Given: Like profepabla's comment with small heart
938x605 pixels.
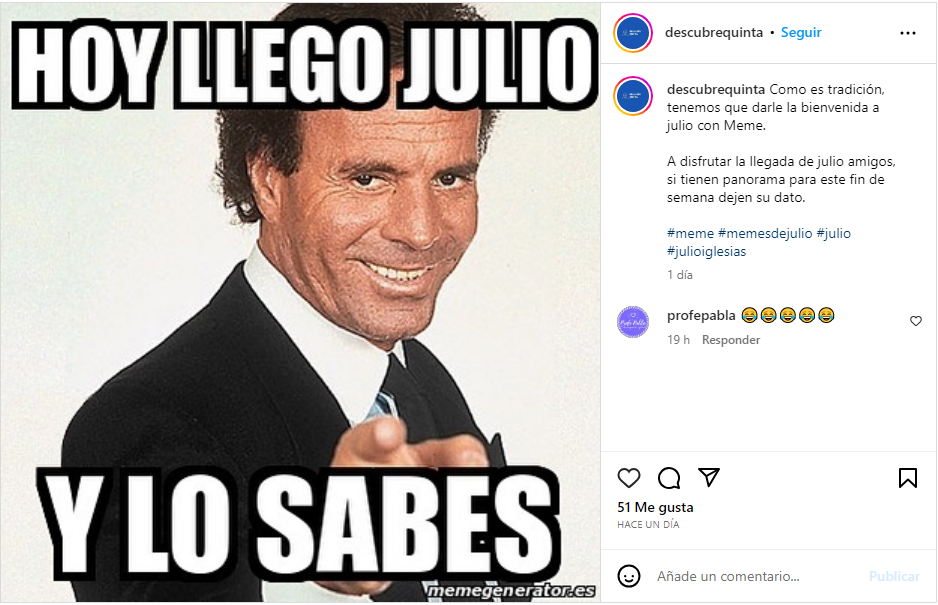Looking at the screenshot, I should (x=916, y=321).
